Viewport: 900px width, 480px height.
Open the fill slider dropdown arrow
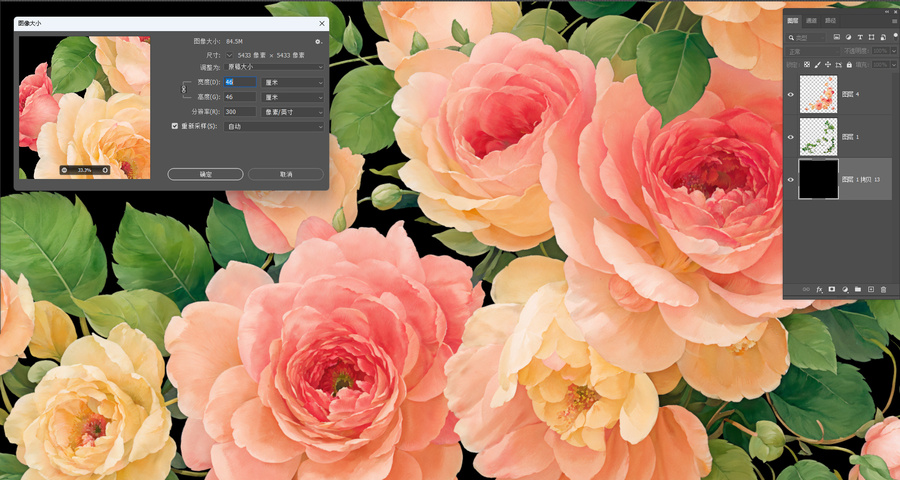[894, 65]
